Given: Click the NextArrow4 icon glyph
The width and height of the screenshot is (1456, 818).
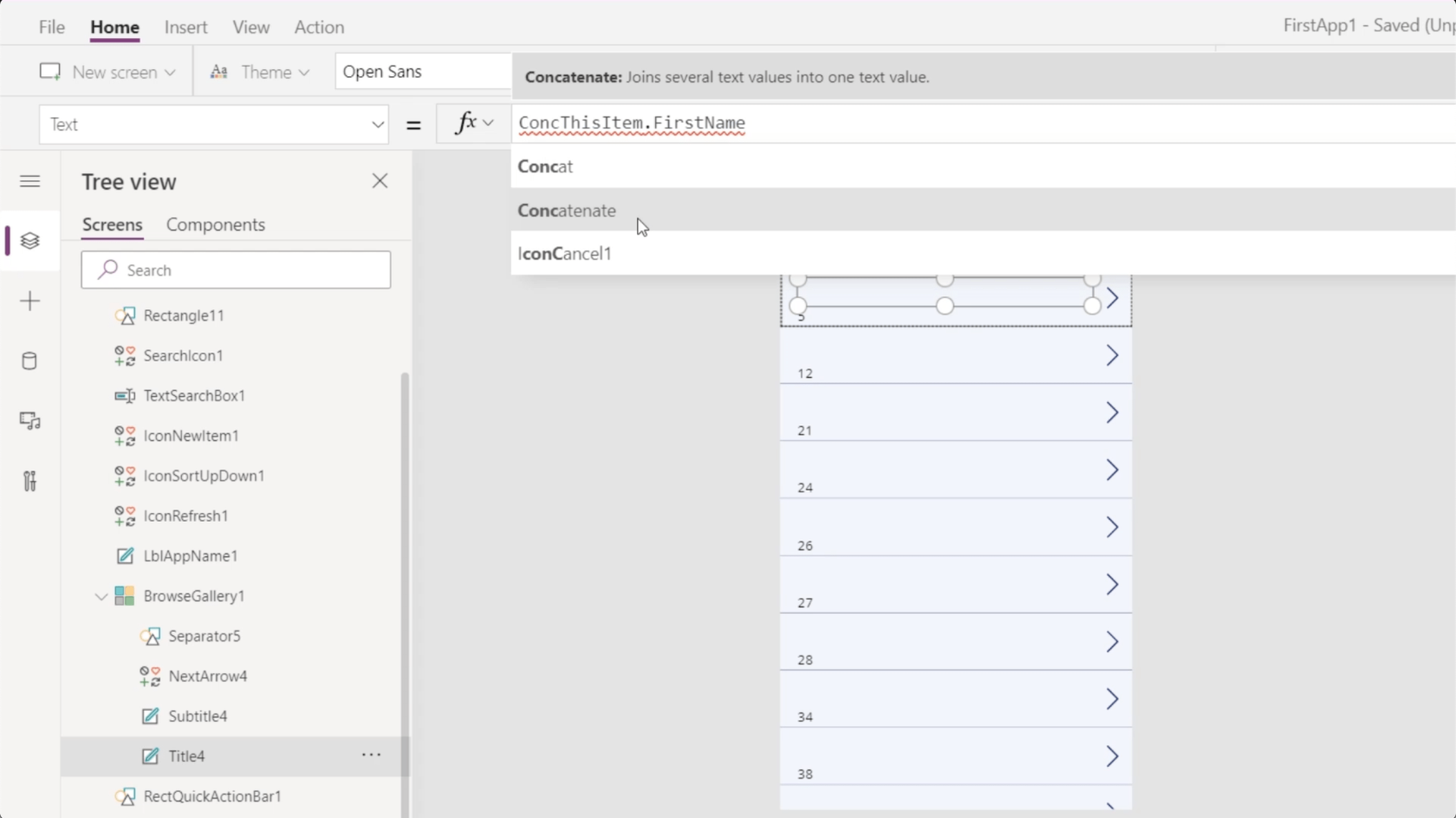Looking at the screenshot, I should pyautogui.click(x=150, y=676).
